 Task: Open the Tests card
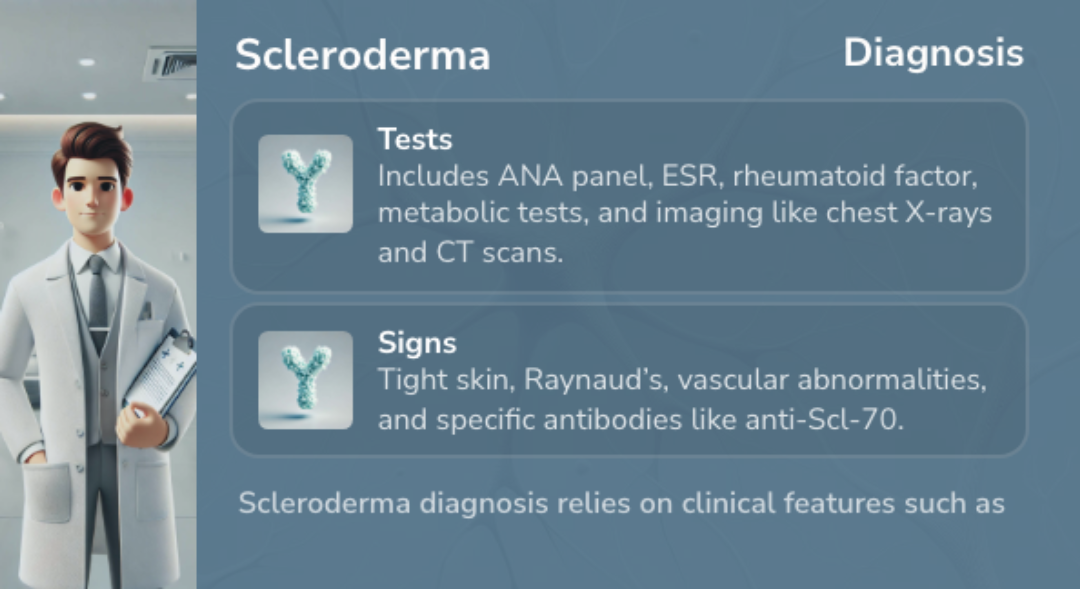(x=630, y=196)
